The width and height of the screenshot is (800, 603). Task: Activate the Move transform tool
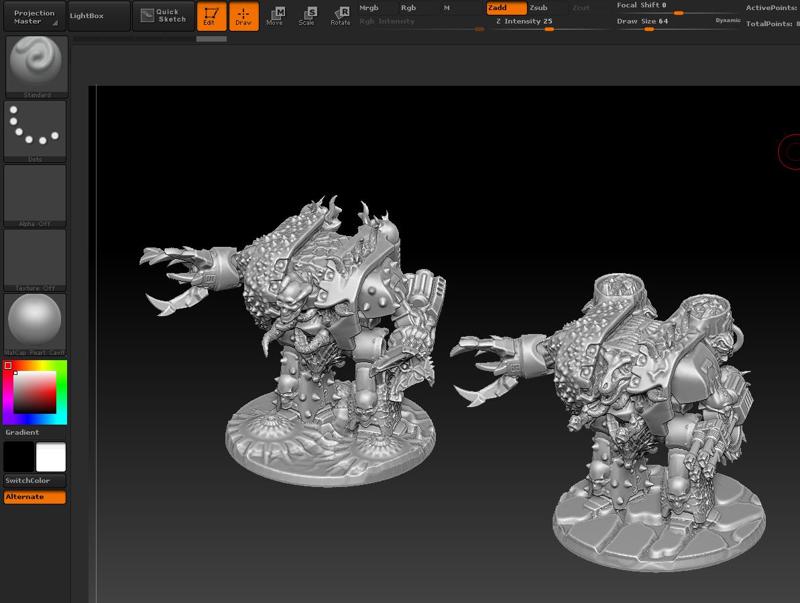pos(275,15)
